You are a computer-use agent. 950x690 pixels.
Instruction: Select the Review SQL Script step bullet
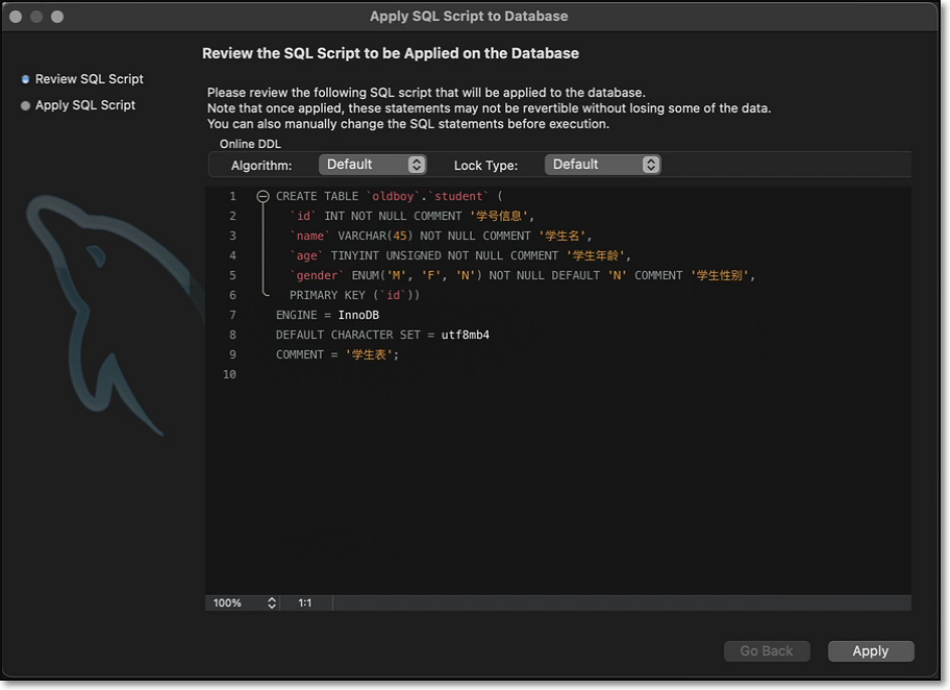[26, 79]
